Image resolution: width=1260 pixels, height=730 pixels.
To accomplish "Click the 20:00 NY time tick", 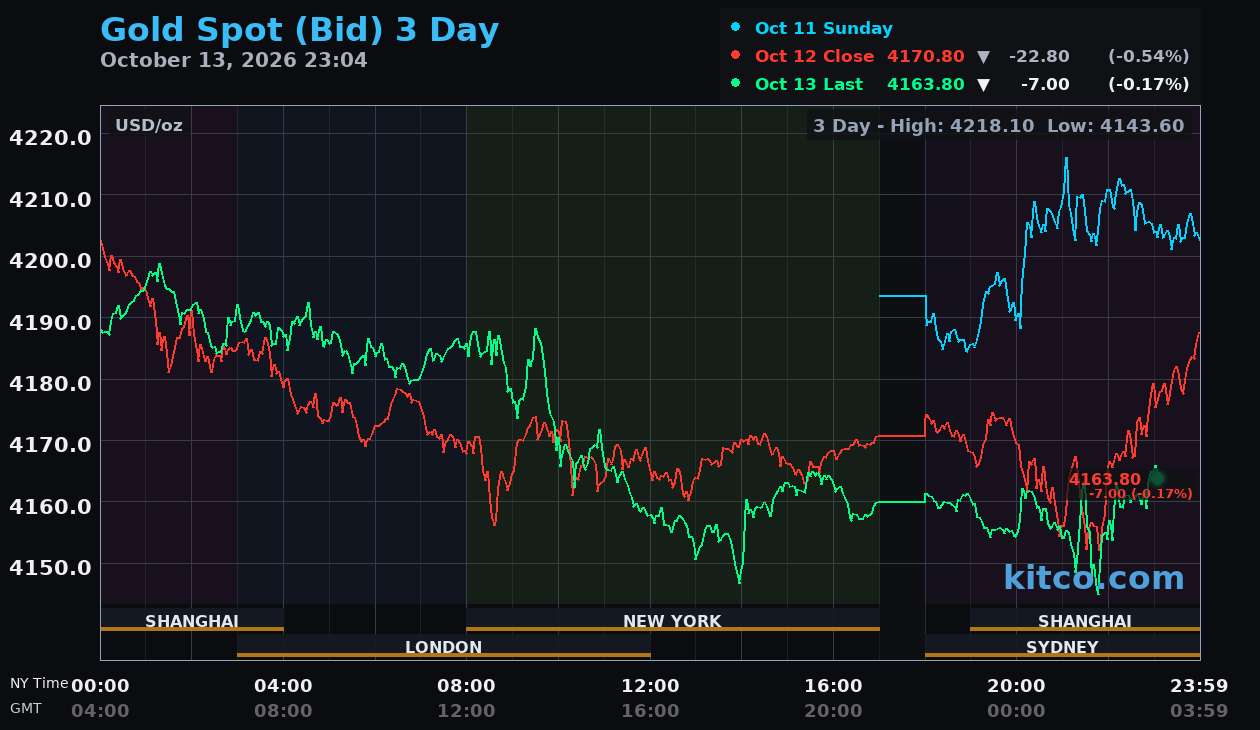I will (x=1016, y=686).
